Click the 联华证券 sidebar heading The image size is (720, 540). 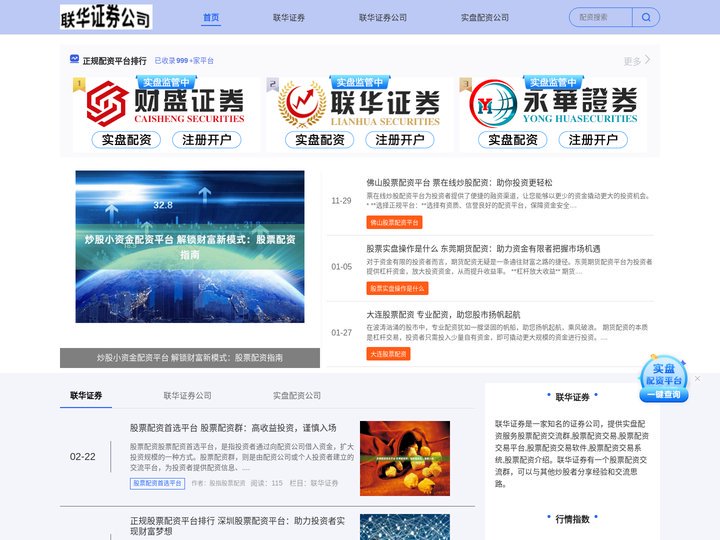coord(572,397)
